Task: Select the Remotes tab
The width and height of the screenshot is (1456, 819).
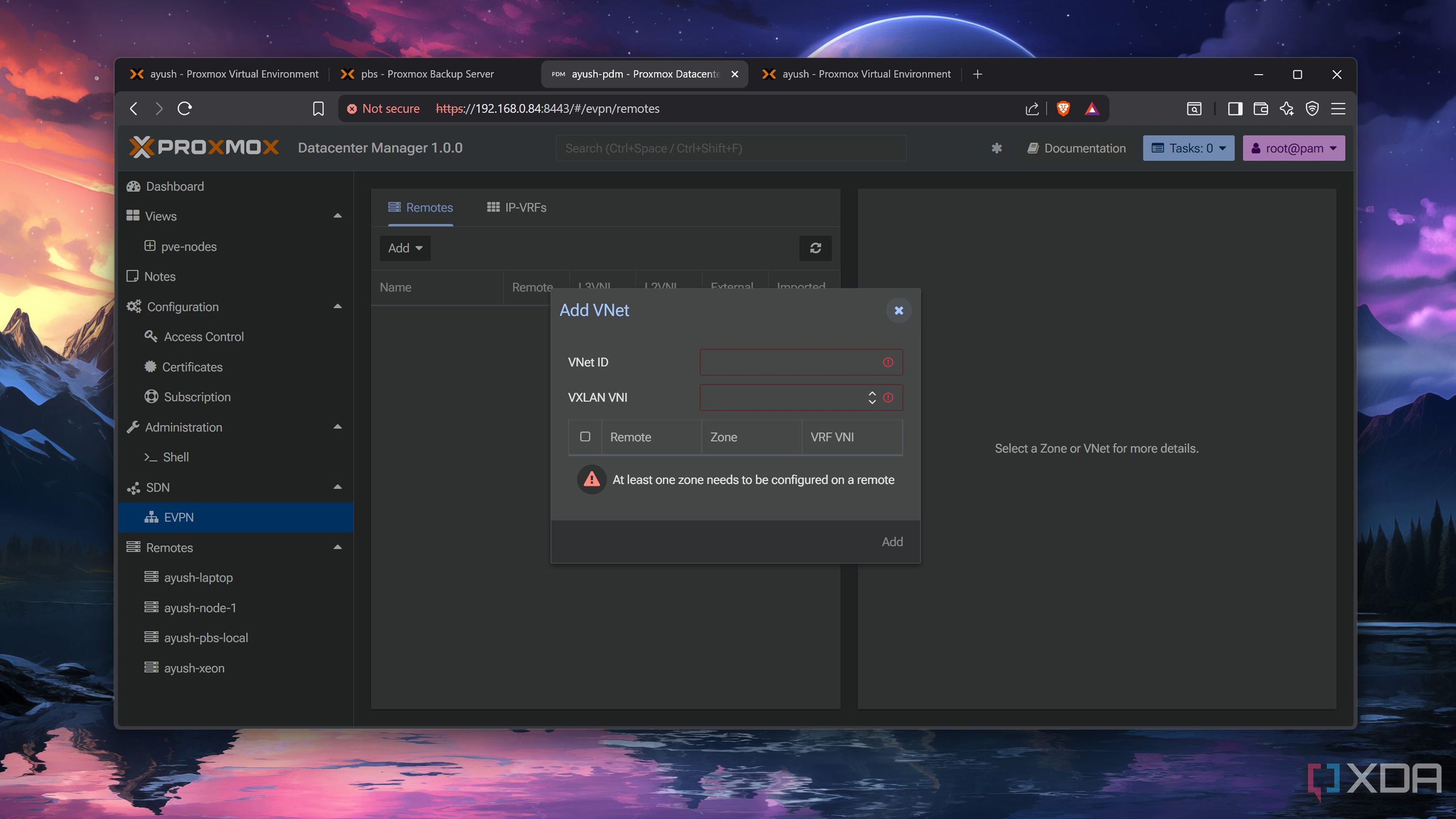Action: point(420,207)
